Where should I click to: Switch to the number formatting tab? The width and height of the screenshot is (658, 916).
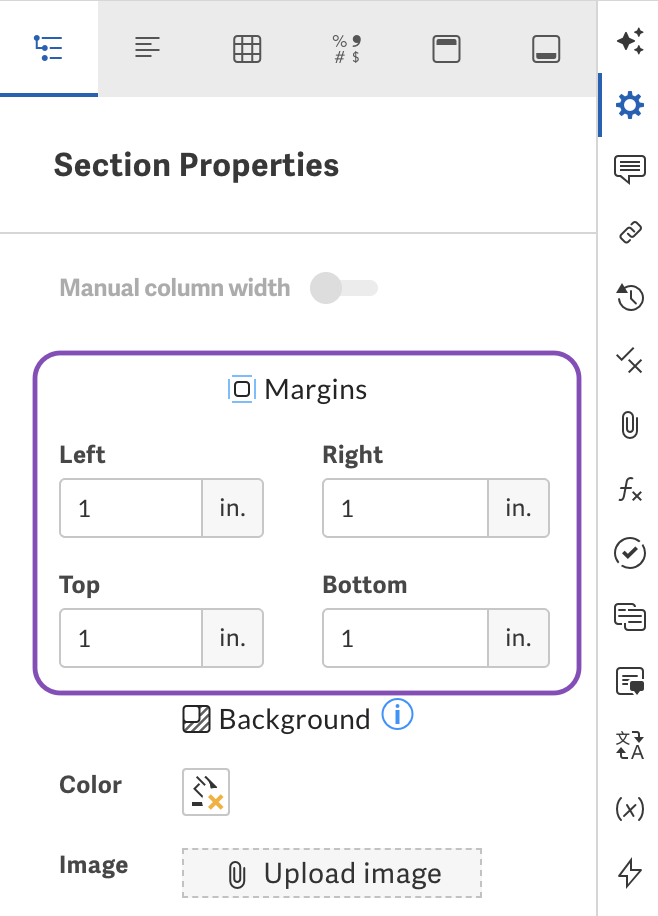(x=345, y=47)
